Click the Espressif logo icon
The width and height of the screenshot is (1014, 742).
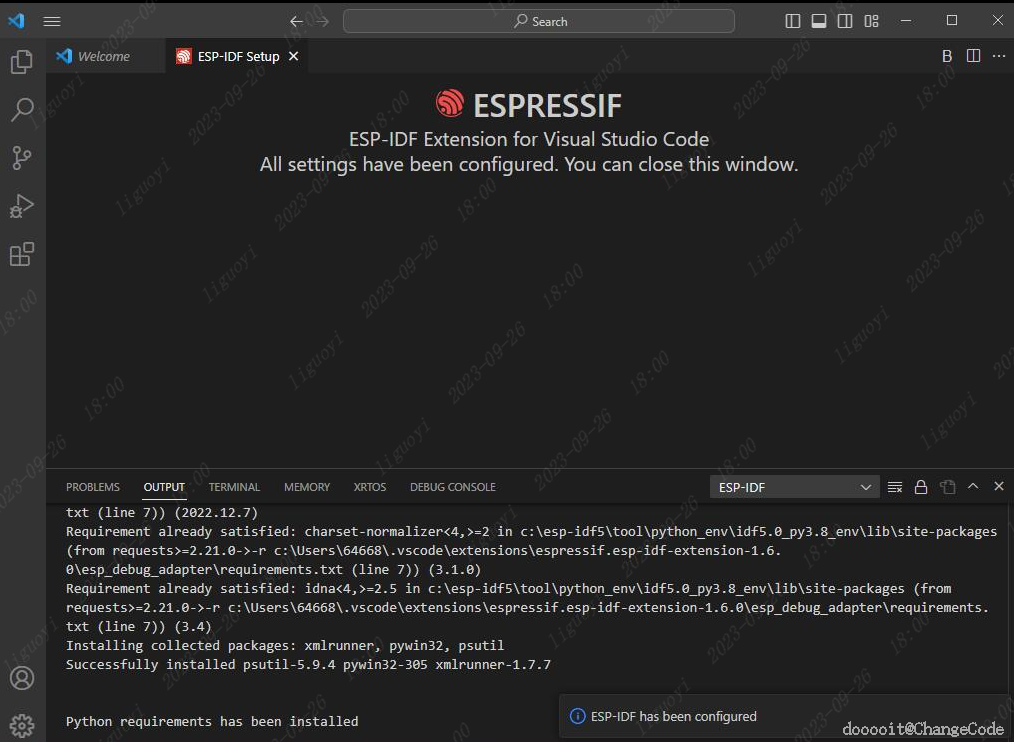(x=450, y=104)
